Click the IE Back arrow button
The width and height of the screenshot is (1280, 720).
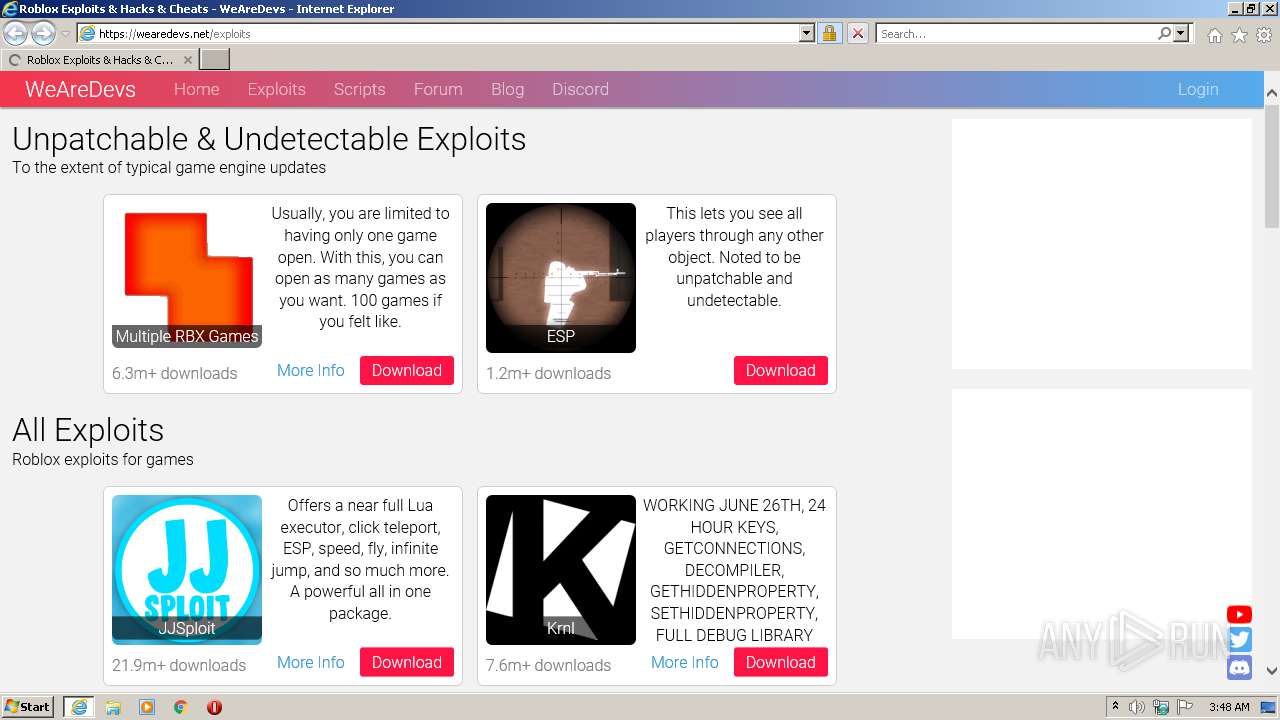click(15, 33)
